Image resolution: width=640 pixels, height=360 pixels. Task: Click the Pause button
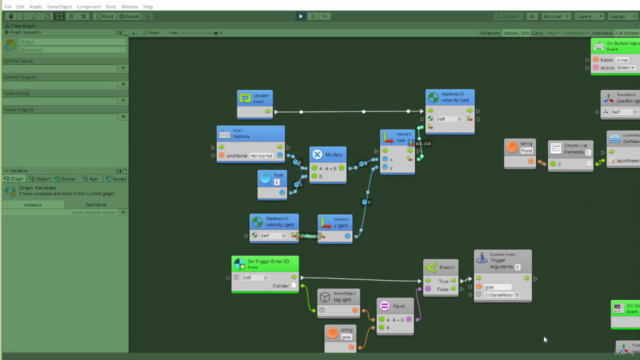coord(313,16)
